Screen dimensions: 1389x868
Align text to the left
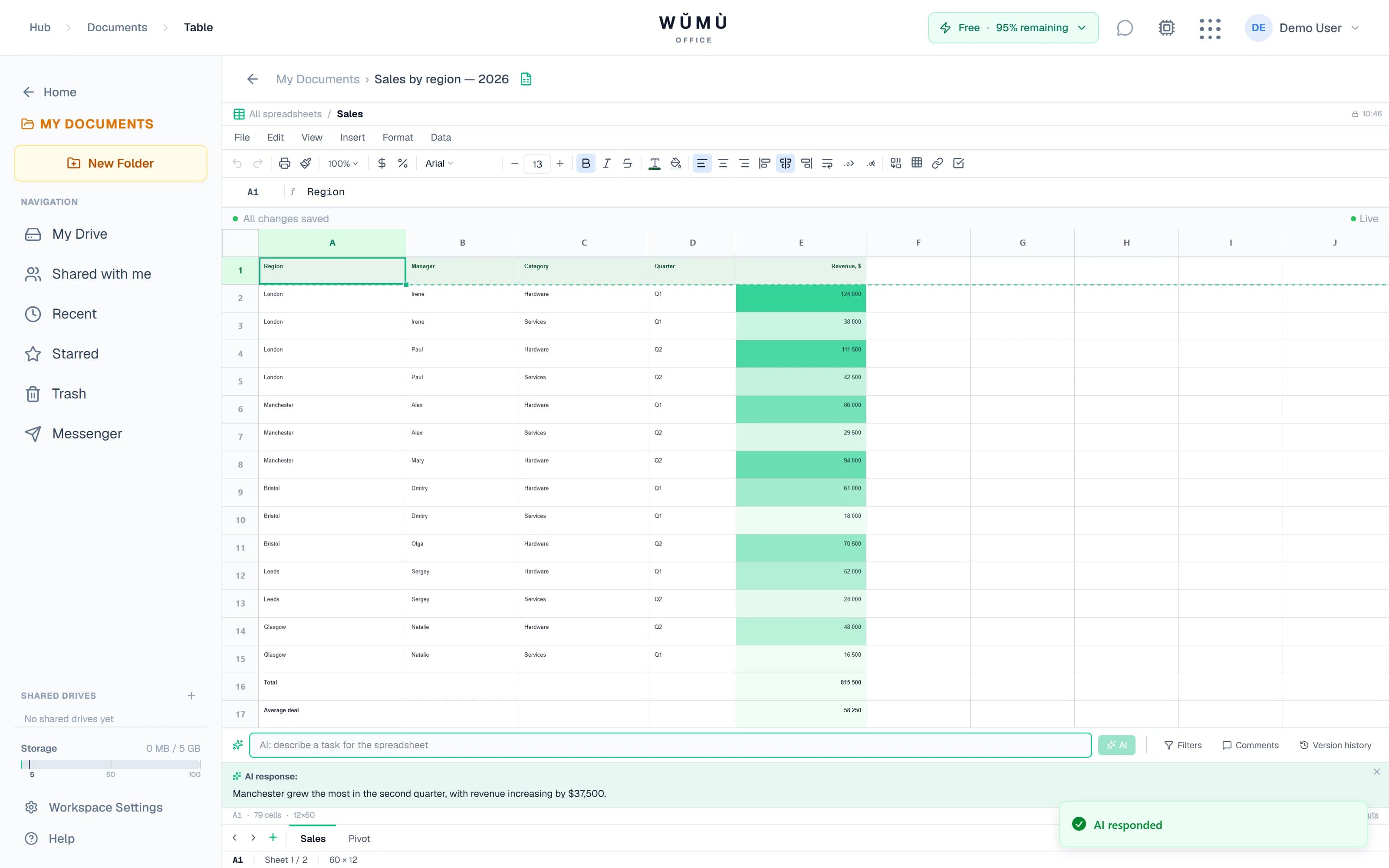click(x=701, y=164)
